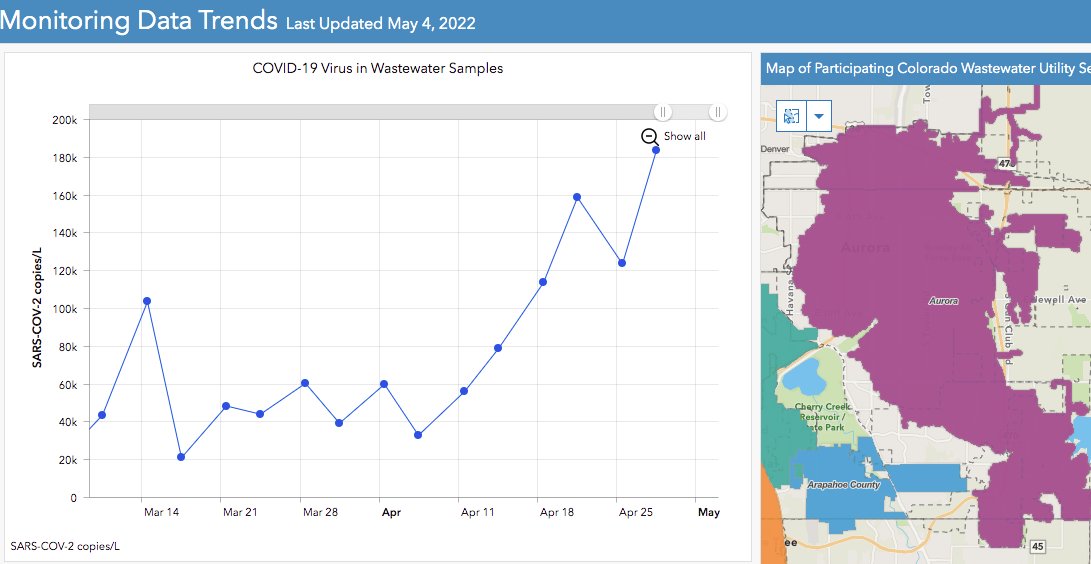Click the 'Cherry Creek Reservoir / State Park' map label
This screenshot has width=1091, height=564.
coord(823,417)
